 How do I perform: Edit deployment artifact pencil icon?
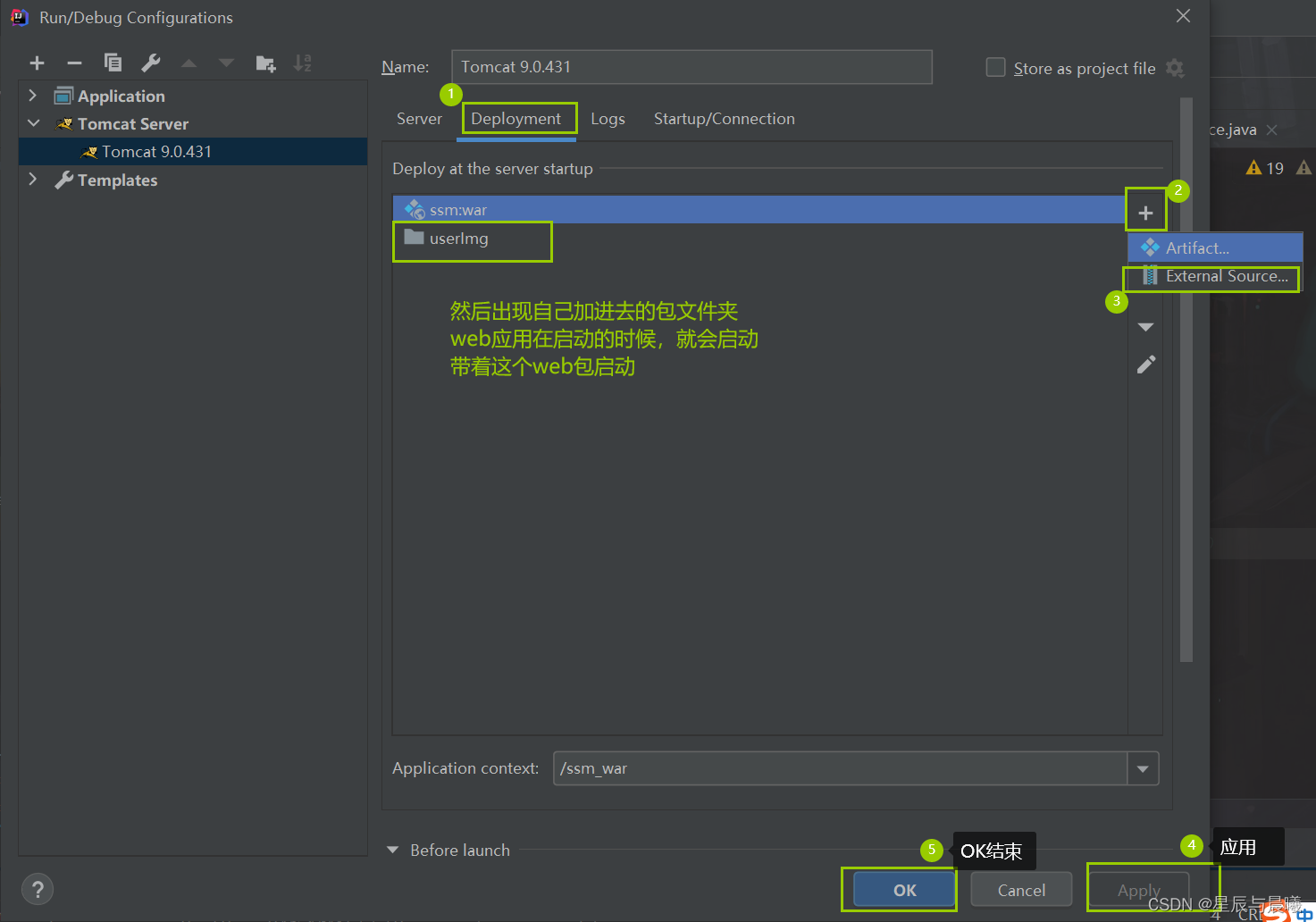pyautogui.click(x=1146, y=365)
